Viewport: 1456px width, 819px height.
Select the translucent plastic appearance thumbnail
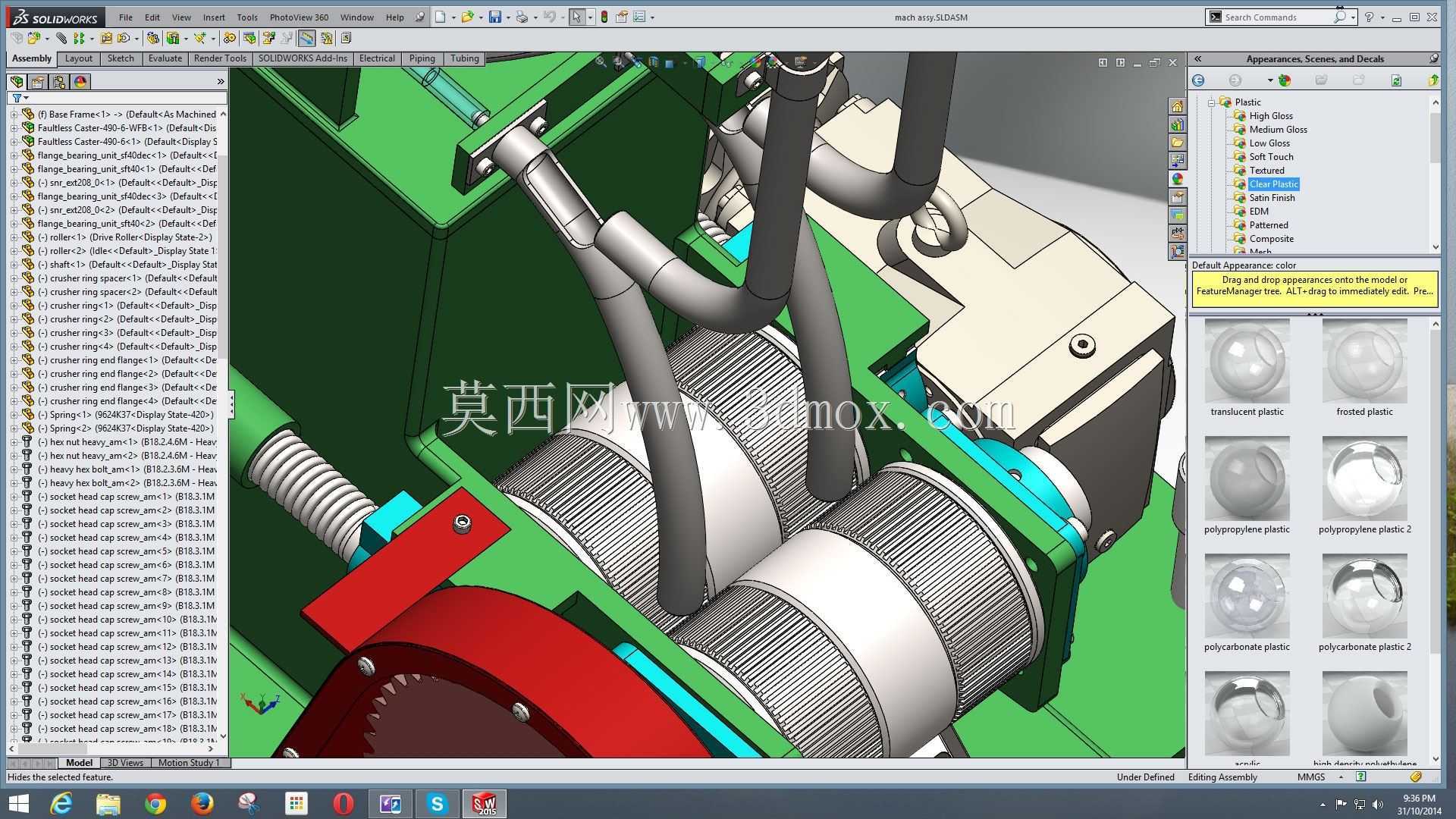pyautogui.click(x=1247, y=362)
